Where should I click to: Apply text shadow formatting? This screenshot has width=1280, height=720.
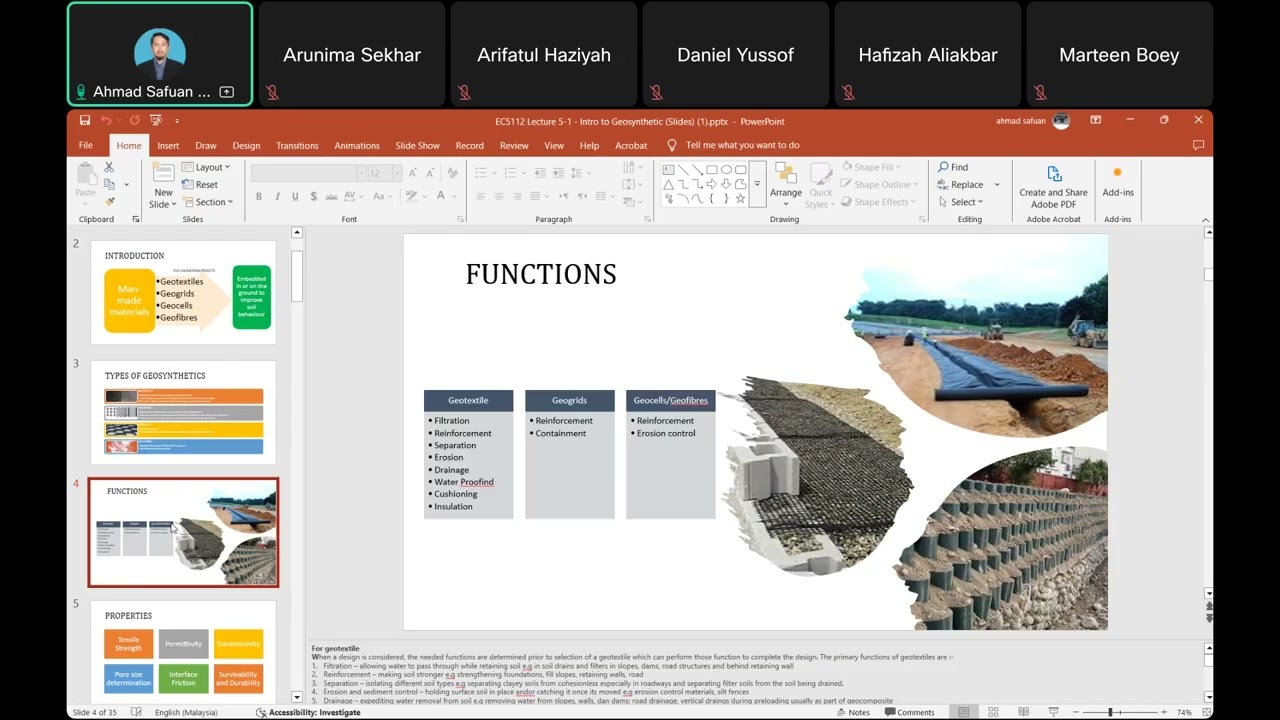tap(313, 196)
